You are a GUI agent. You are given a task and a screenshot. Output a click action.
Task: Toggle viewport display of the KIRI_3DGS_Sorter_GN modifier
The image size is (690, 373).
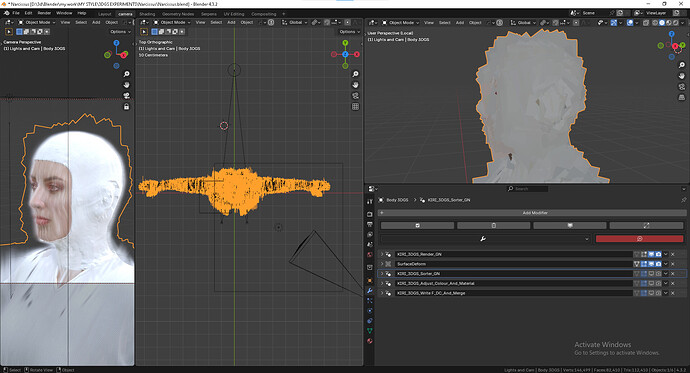(651, 274)
